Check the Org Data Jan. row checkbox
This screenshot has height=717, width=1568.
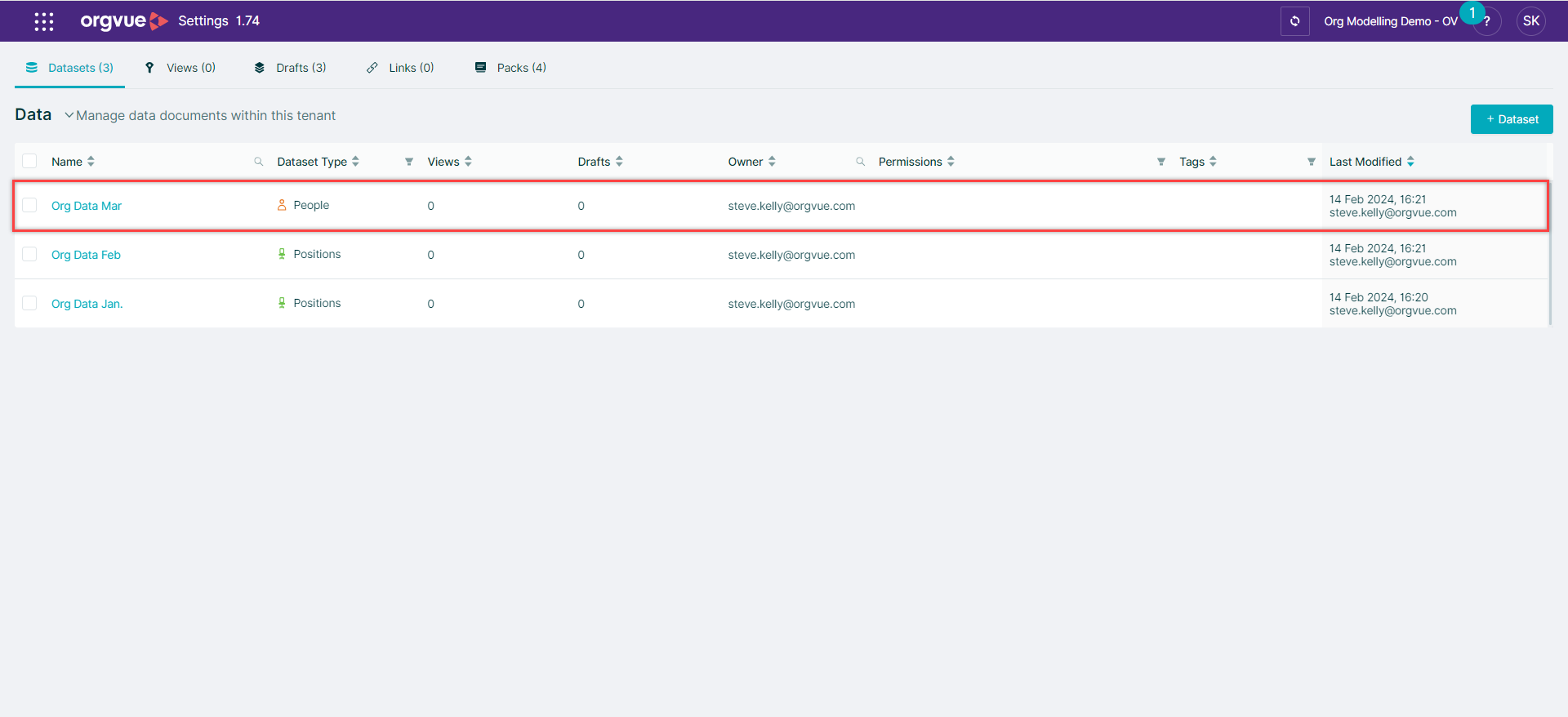pos(29,303)
